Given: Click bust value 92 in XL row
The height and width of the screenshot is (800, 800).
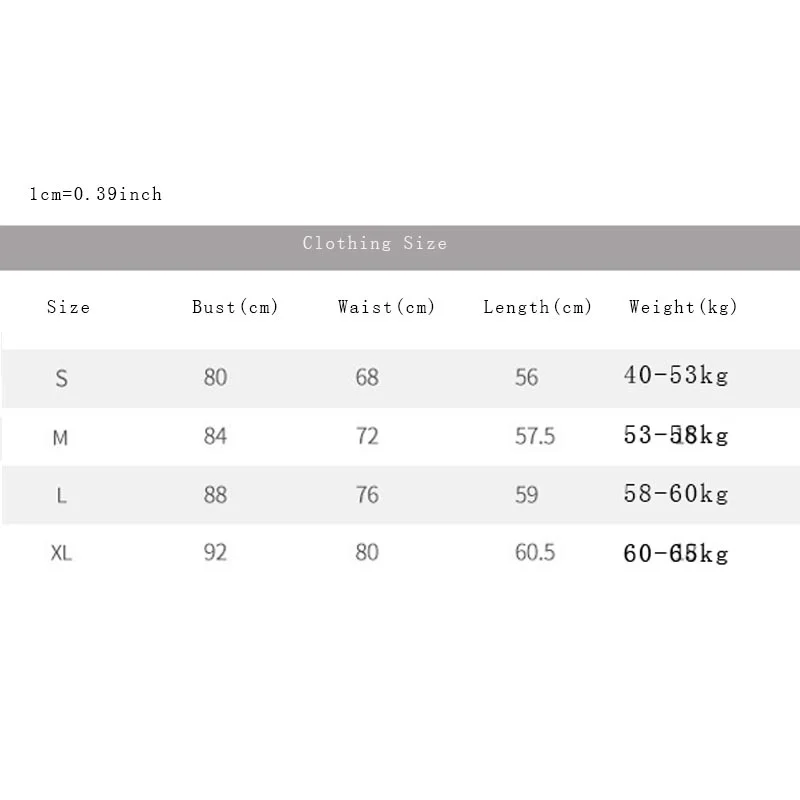Looking at the screenshot, I should (x=215, y=552).
